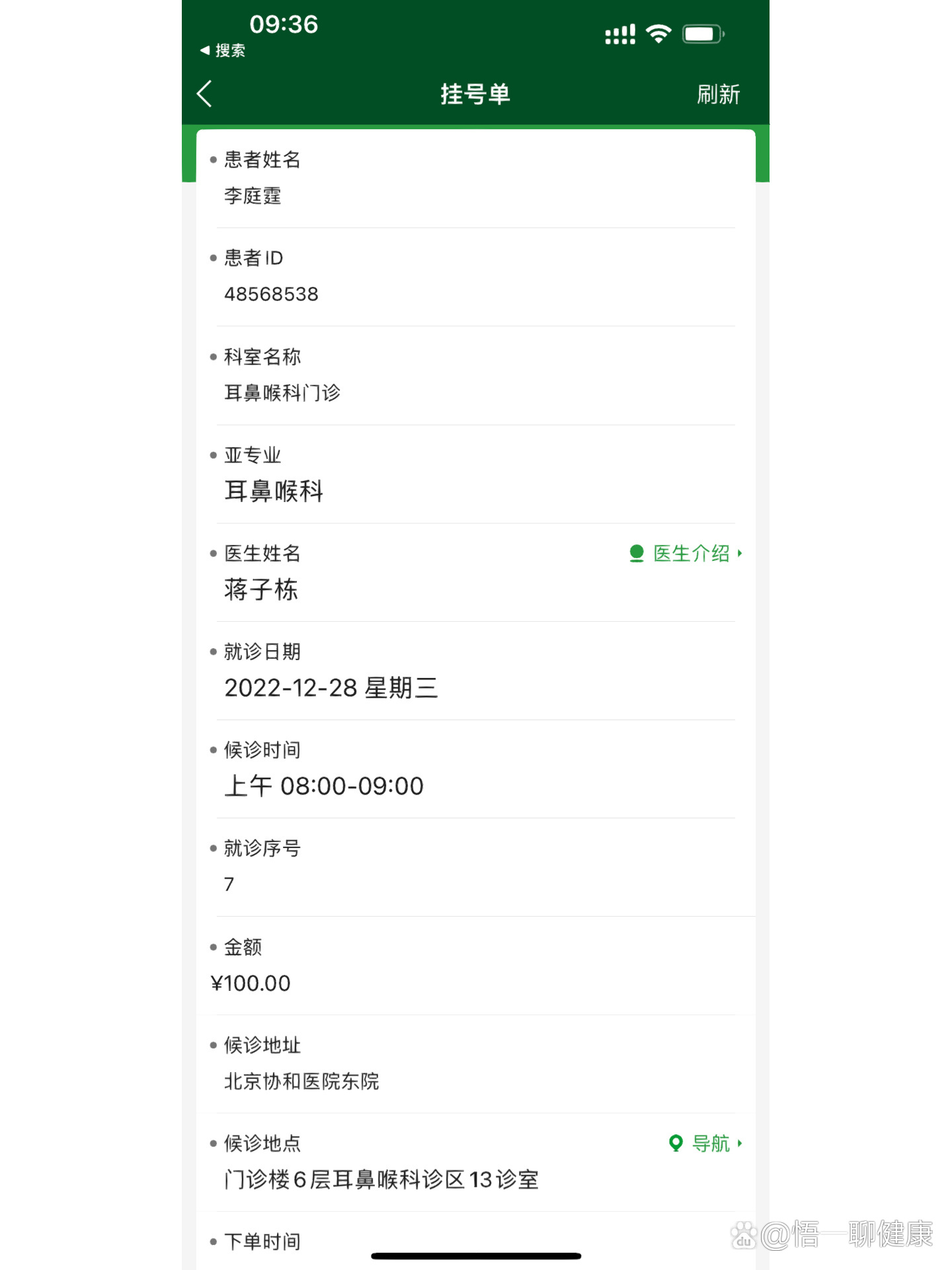Open the 医生介绍 doctor introduction link
This screenshot has height=1270, width=952.
click(691, 554)
